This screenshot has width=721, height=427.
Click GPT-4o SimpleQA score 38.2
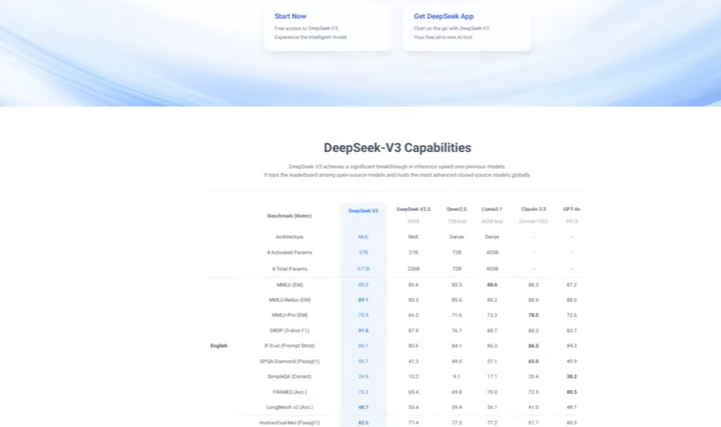point(572,376)
